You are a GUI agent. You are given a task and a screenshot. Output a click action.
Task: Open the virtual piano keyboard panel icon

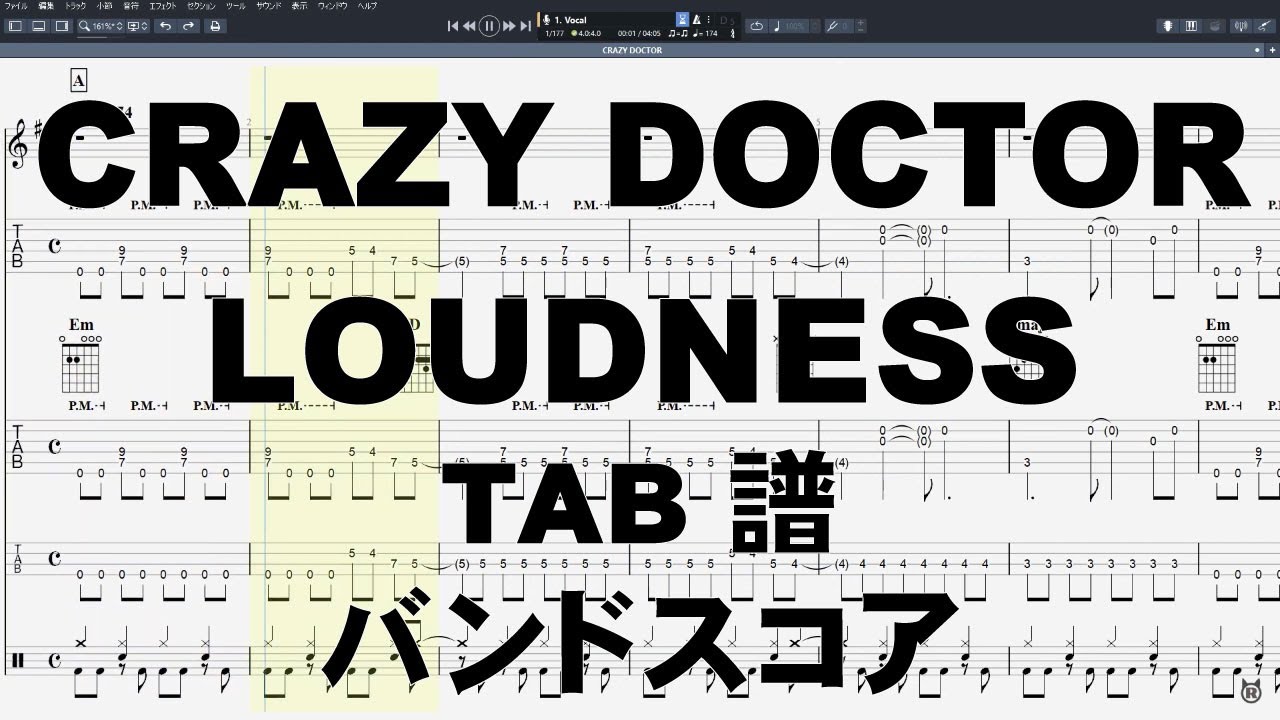pos(1190,26)
